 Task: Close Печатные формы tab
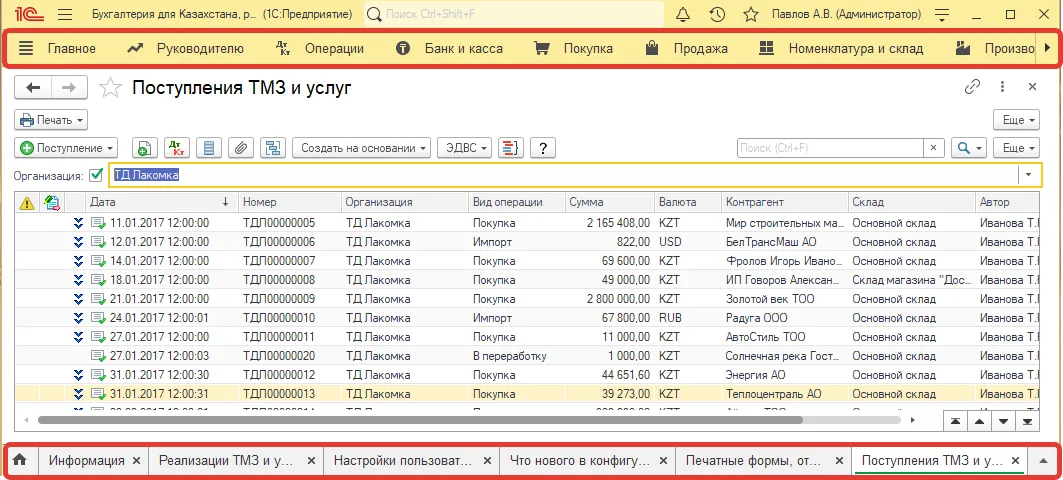click(839, 460)
